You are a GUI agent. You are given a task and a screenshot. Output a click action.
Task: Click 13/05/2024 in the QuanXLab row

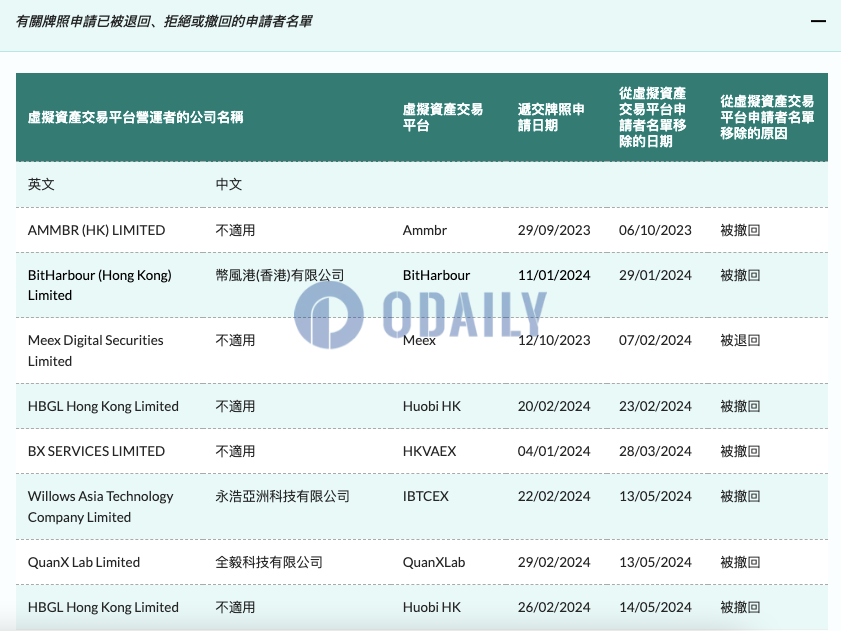[655, 562]
